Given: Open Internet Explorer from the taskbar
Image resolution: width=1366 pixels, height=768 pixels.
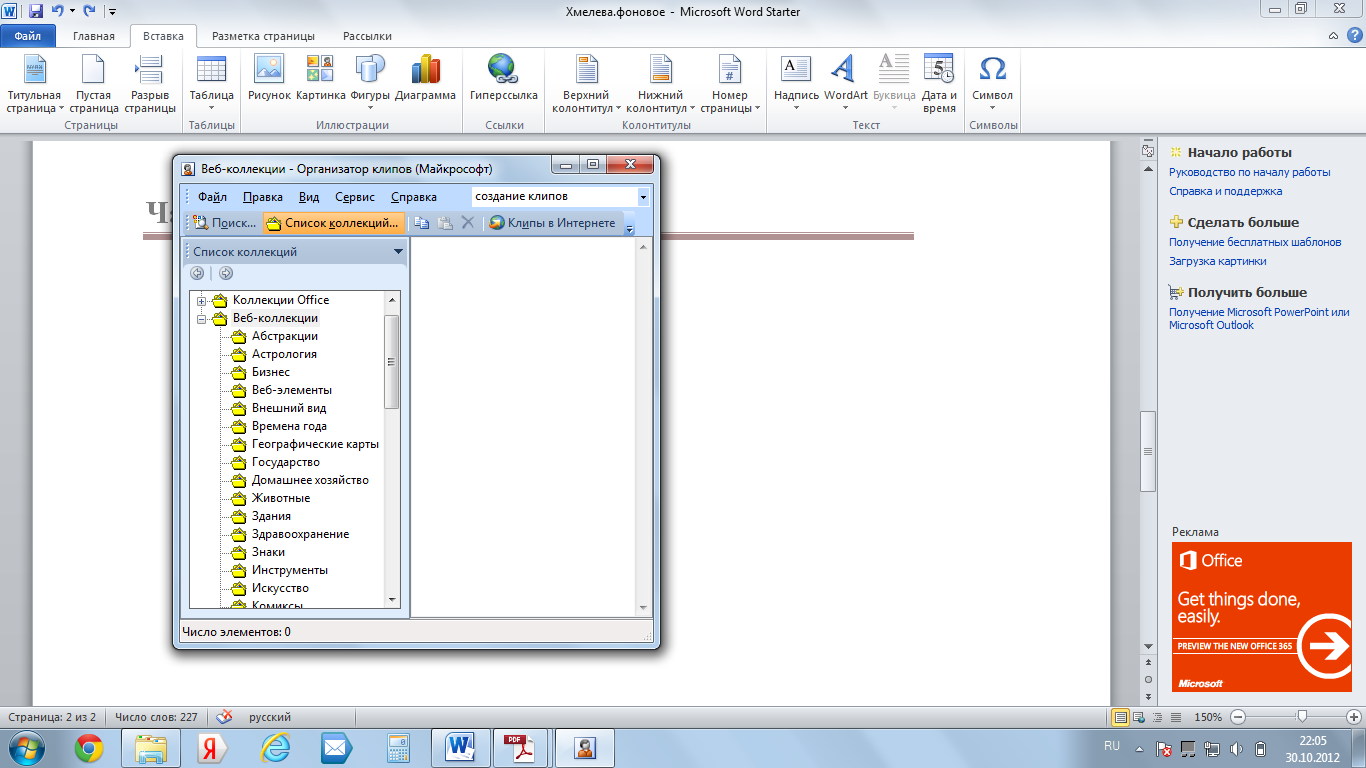Looking at the screenshot, I should click(273, 748).
